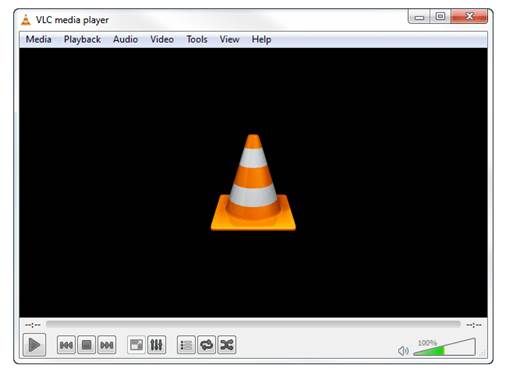The height and width of the screenshot is (376, 514).
Task: Click the Play button
Action: tap(34, 345)
